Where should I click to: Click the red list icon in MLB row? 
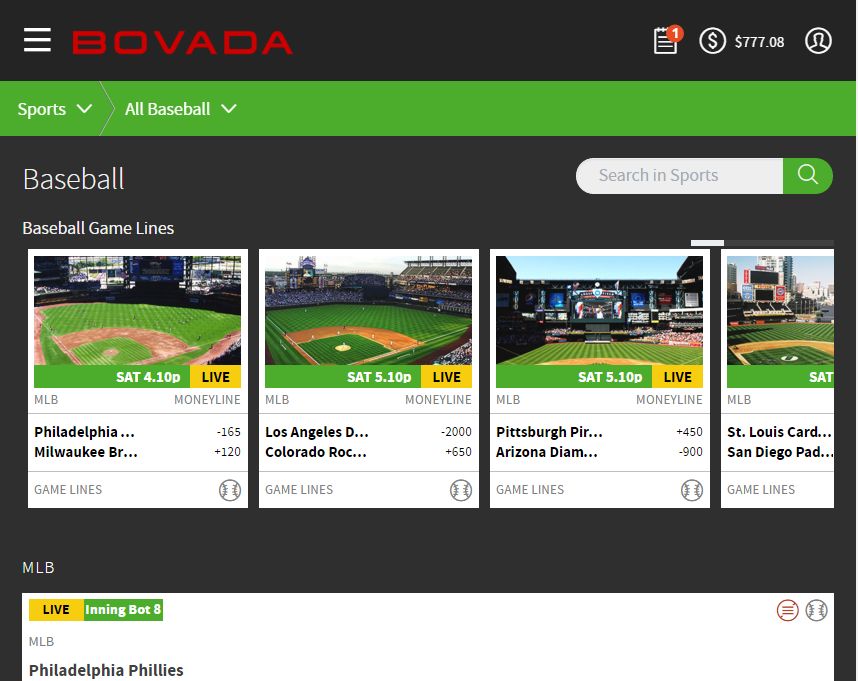point(787,610)
